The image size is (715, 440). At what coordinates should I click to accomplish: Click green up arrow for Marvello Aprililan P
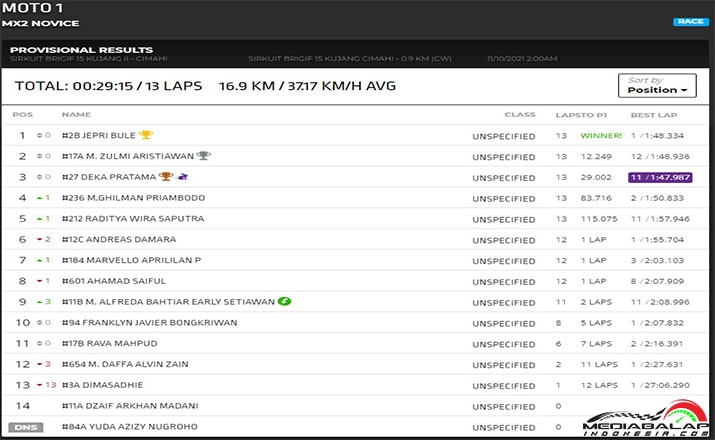click(40, 260)
